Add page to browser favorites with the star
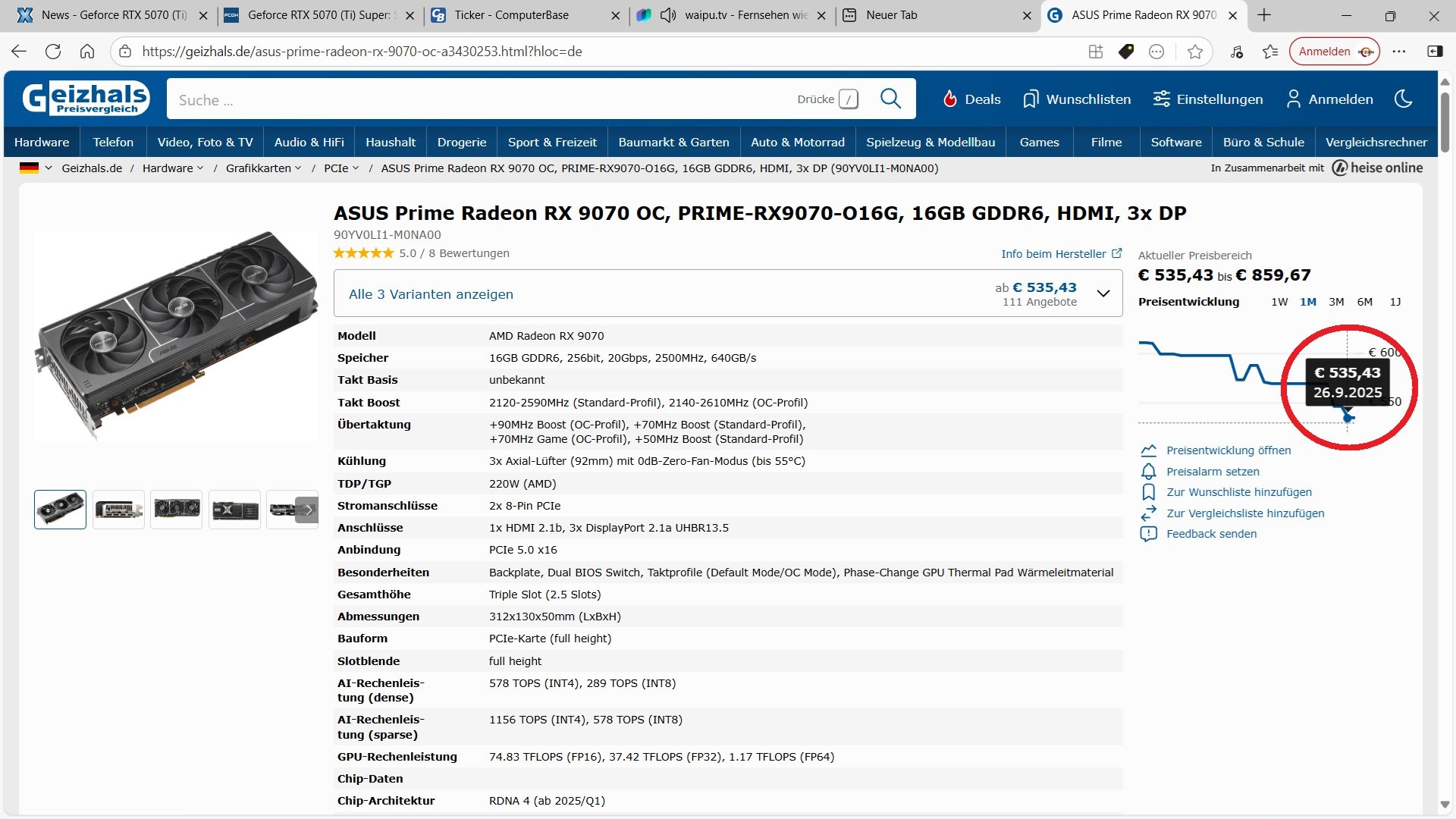Screen dimensions: 1456x819 click(1195, 52)
